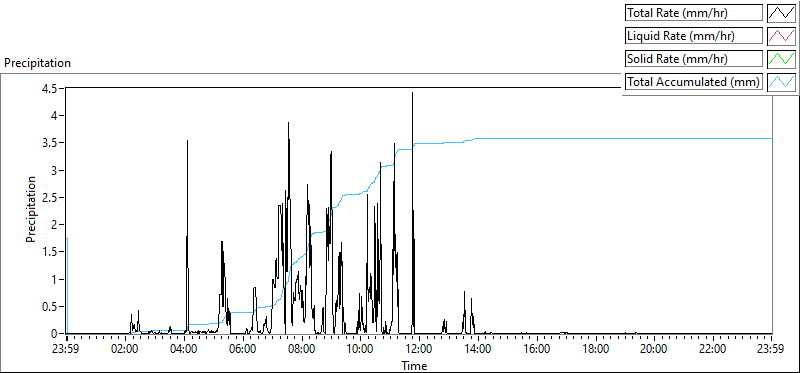Open the Total Rate plot style icon

pyautogui.click(x=782, y=13)
